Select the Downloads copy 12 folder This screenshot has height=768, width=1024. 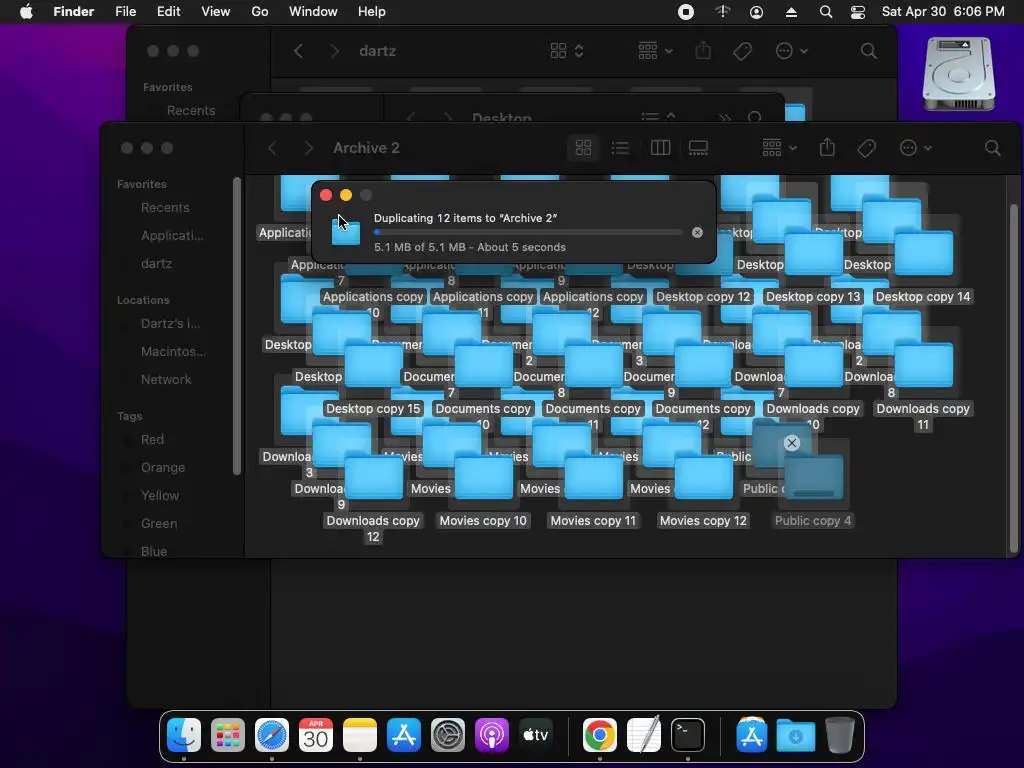(x=374, y=477)
